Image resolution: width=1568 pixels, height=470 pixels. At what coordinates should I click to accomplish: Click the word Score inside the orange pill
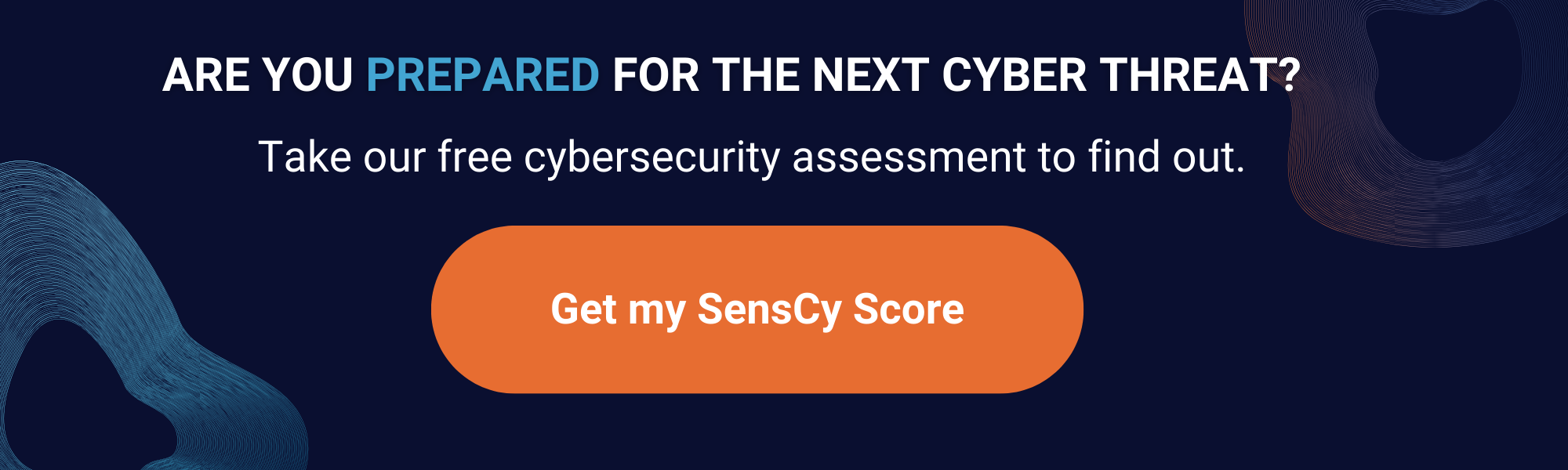pos(909,310)
